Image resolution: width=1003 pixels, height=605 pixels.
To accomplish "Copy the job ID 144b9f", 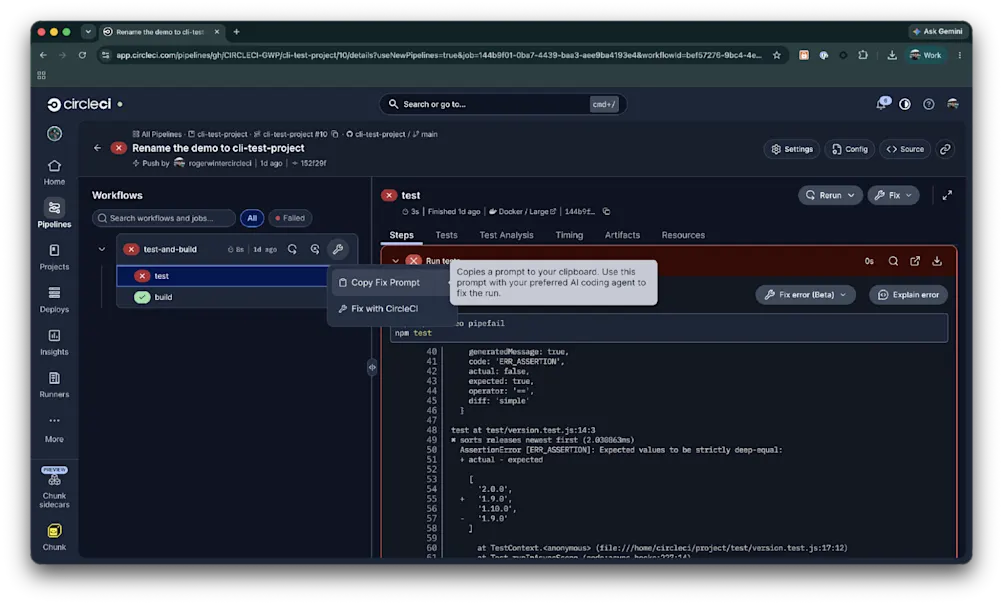I will click(606, 212).
